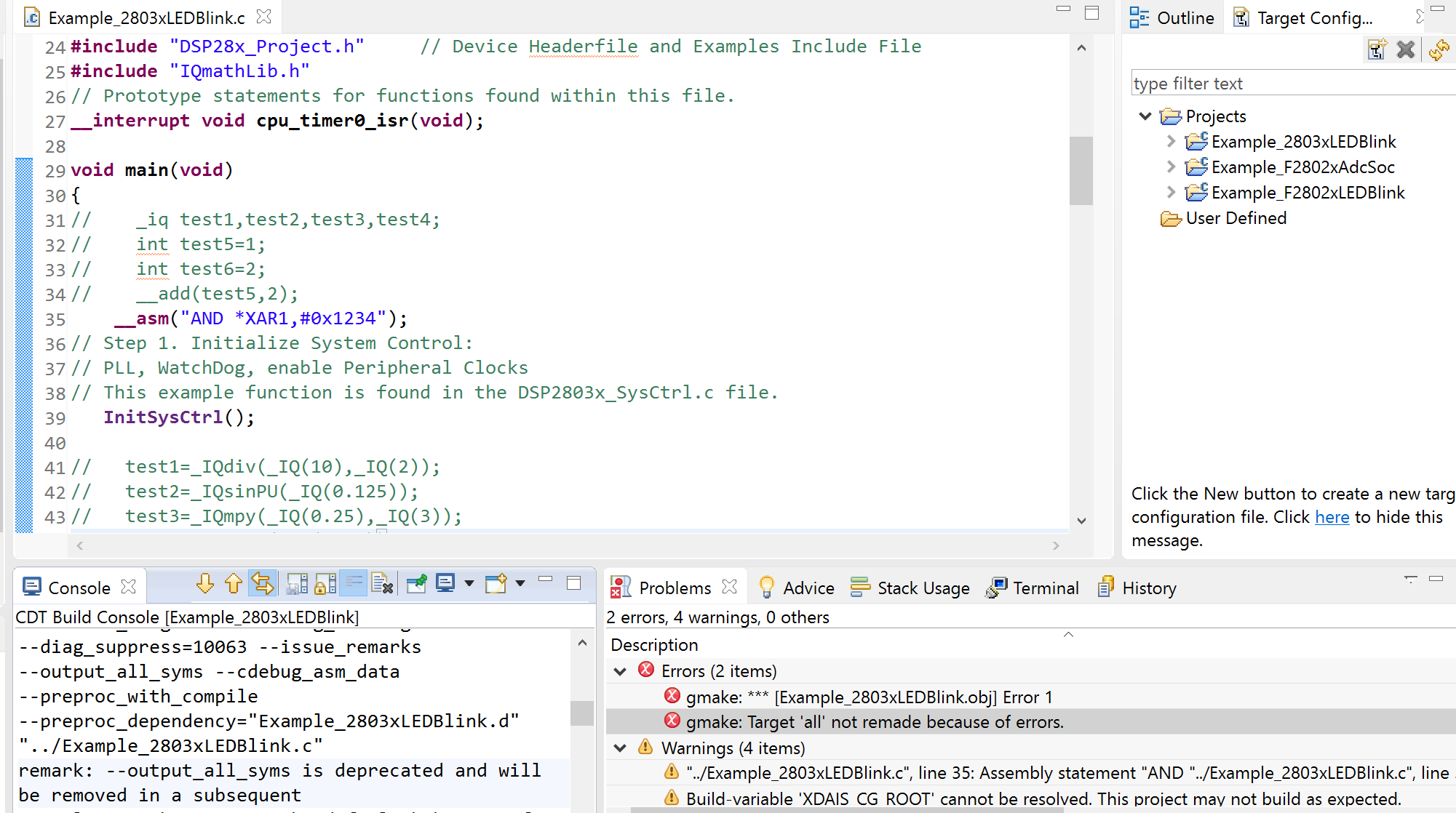Expand the Example_F2802xAdcSoc project
Image resolution: width=1456 pixels, height=813 pixels.
1170,167
